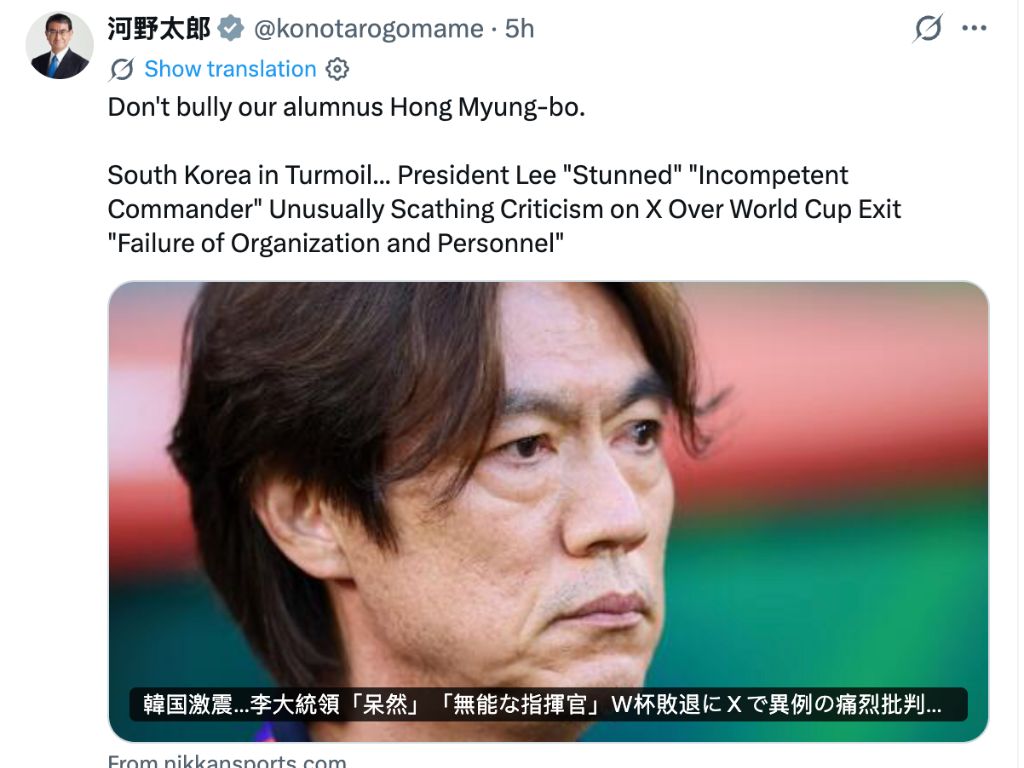The image size is (1024, 768).
Task: Click the blue verified badge beside 河野太郎
Action: click(231, 29)
